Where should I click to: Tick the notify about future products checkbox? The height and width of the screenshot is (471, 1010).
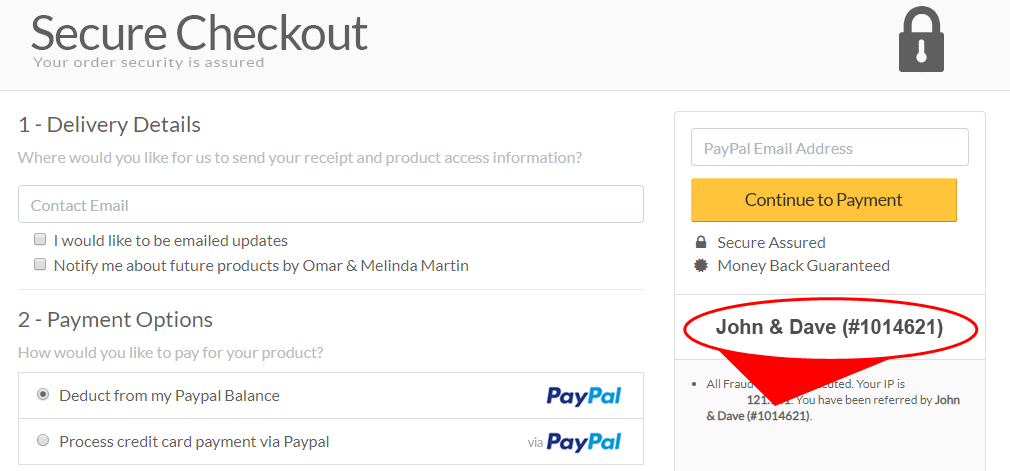click(x=40, y=265)
